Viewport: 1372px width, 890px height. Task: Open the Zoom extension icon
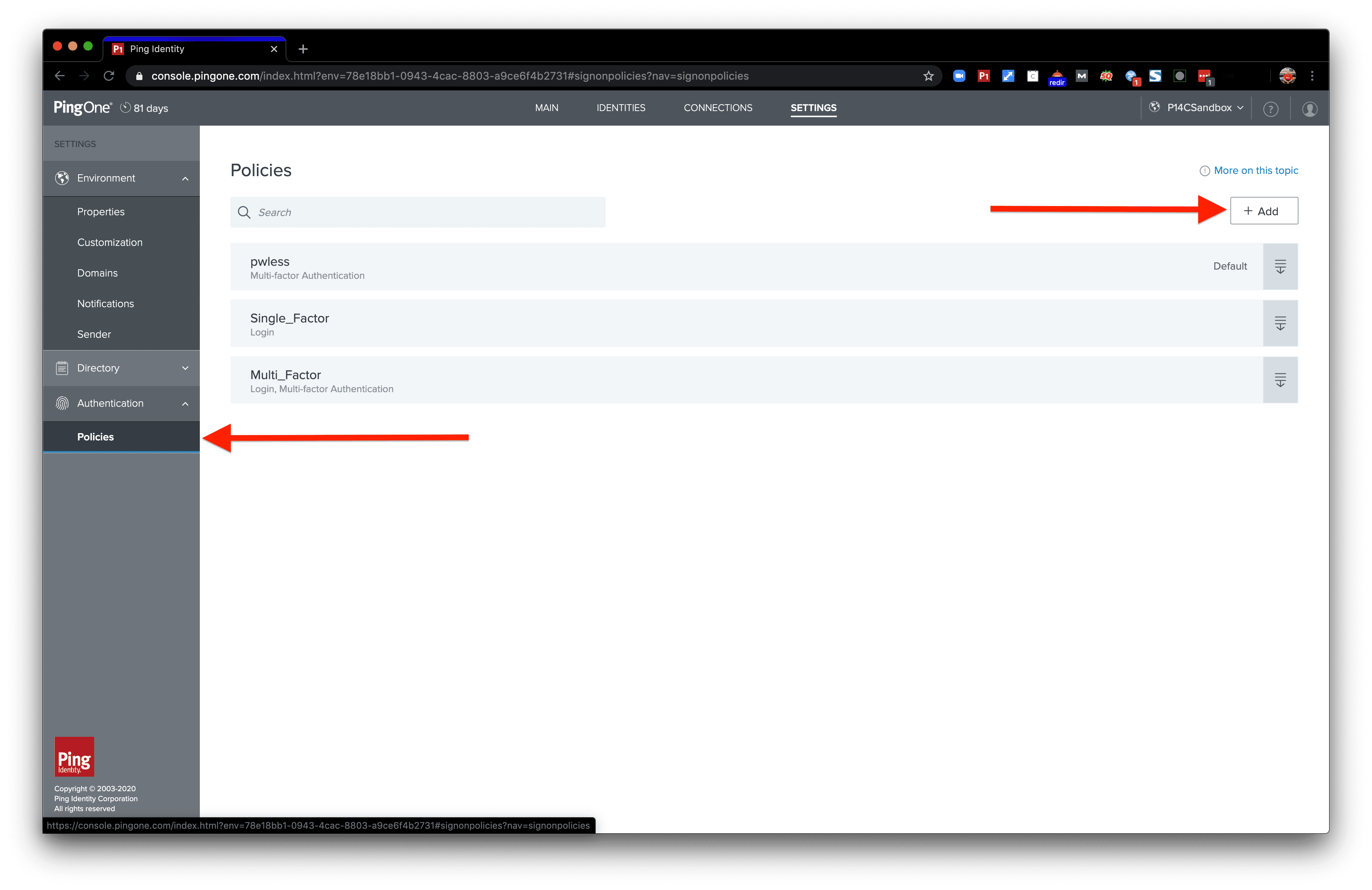click(959, 75)
